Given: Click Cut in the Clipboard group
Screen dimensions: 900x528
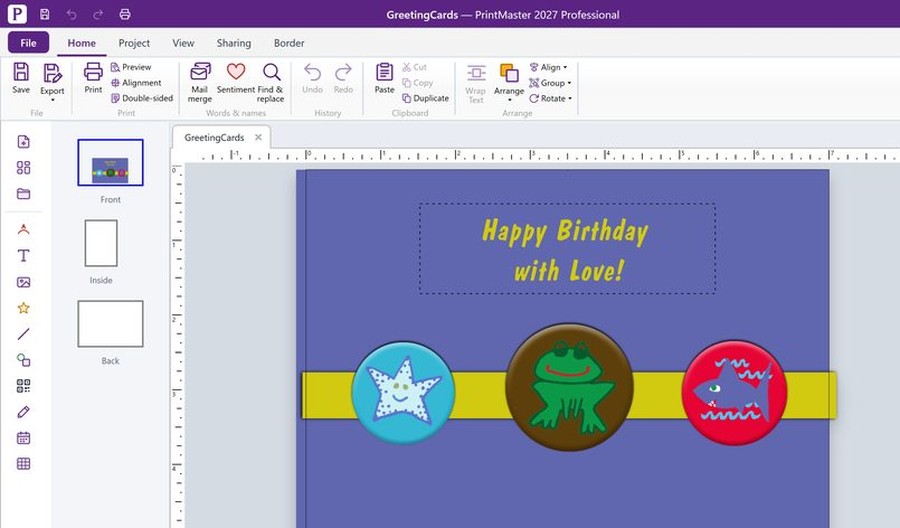Looking at the screenshot, I should tap(414, 67).
